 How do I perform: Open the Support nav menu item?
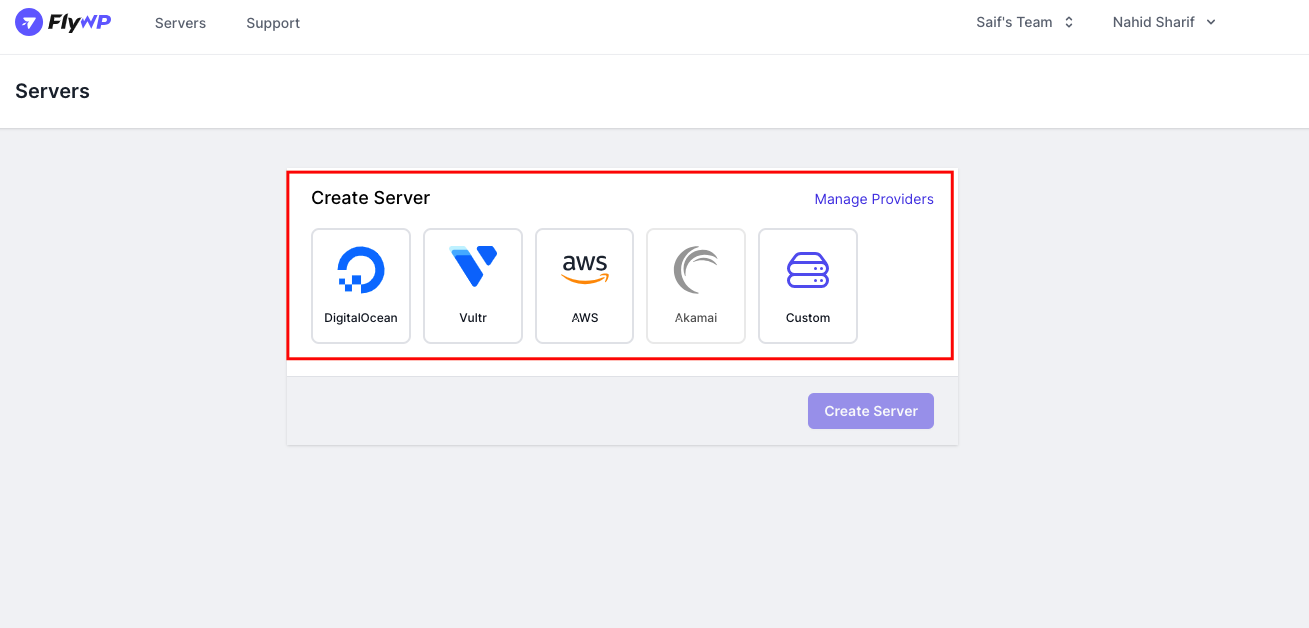pos(273,23)
